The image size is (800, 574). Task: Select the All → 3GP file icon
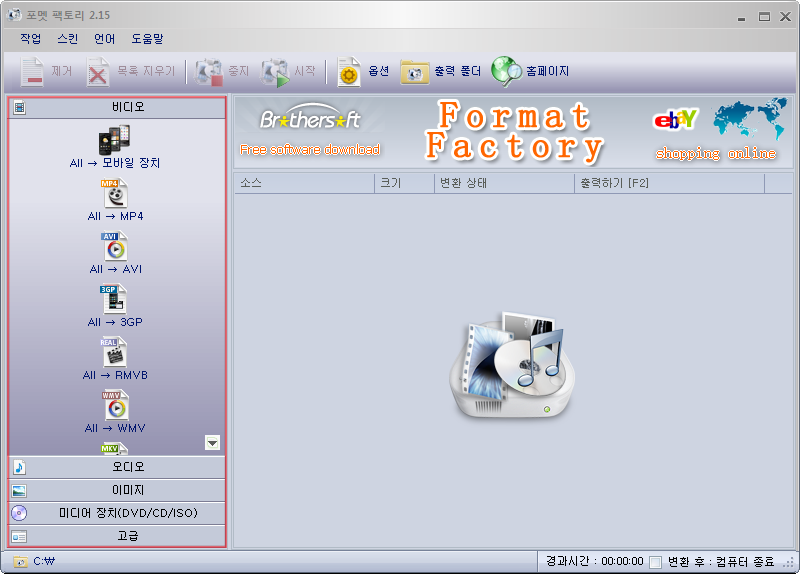tap(113, 300)
